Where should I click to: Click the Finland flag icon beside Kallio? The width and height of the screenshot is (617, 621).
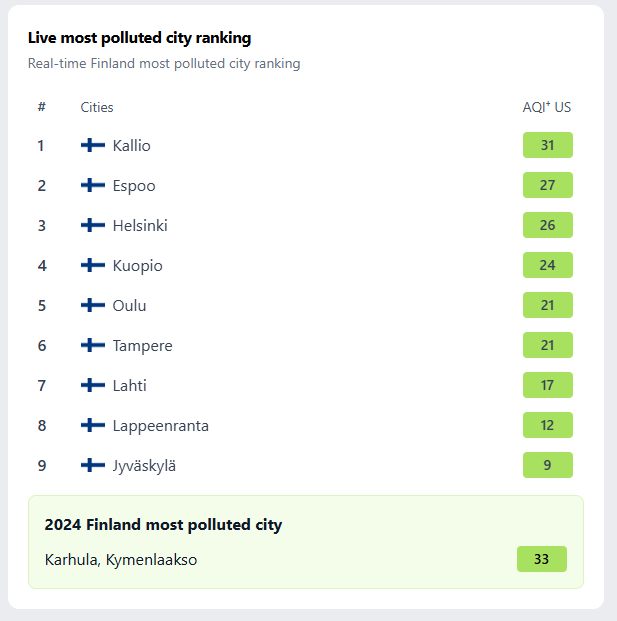pos(93,146)
